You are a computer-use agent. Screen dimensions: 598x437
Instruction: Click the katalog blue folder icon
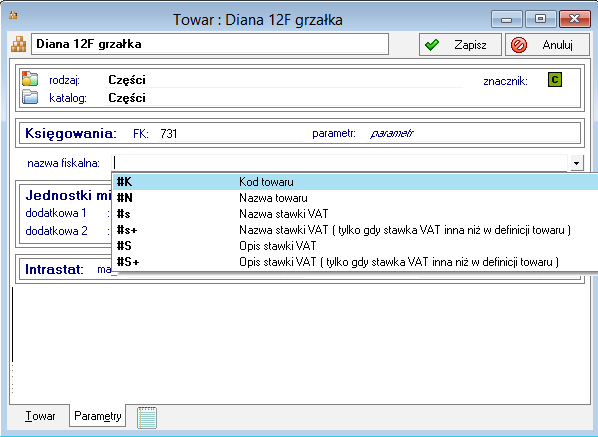(30, 97)
